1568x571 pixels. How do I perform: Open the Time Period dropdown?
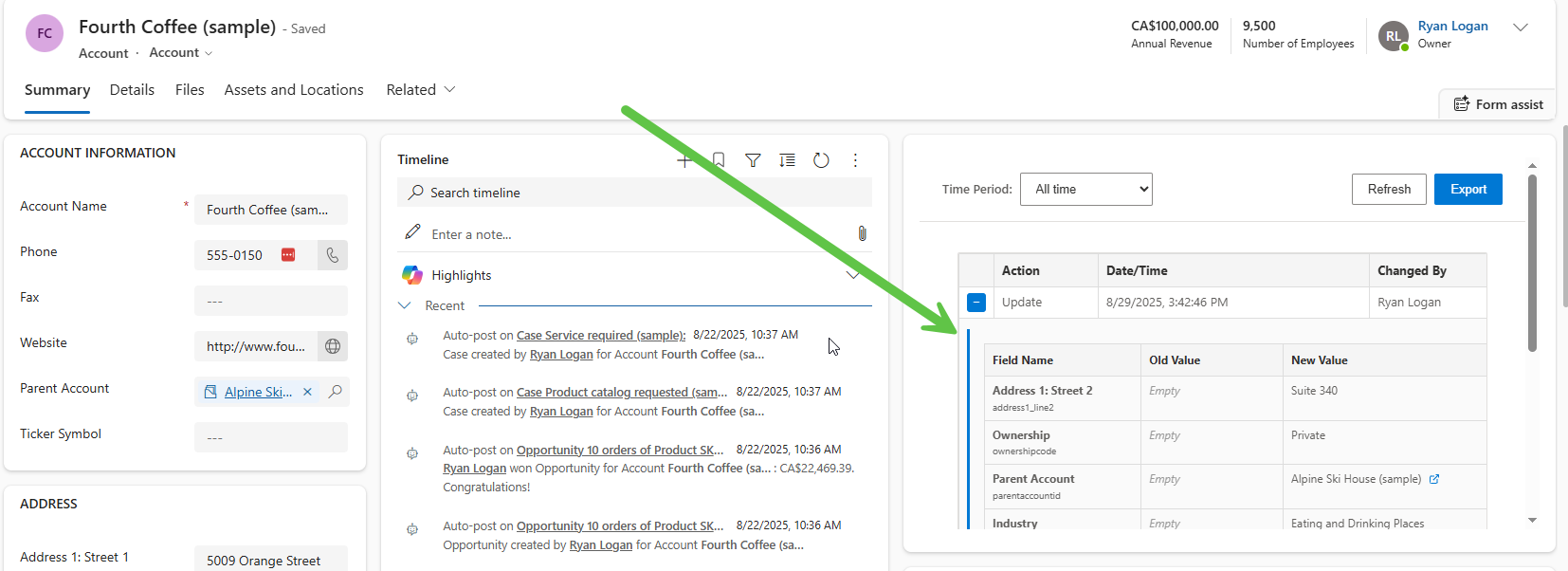[x=1086, y=189]
